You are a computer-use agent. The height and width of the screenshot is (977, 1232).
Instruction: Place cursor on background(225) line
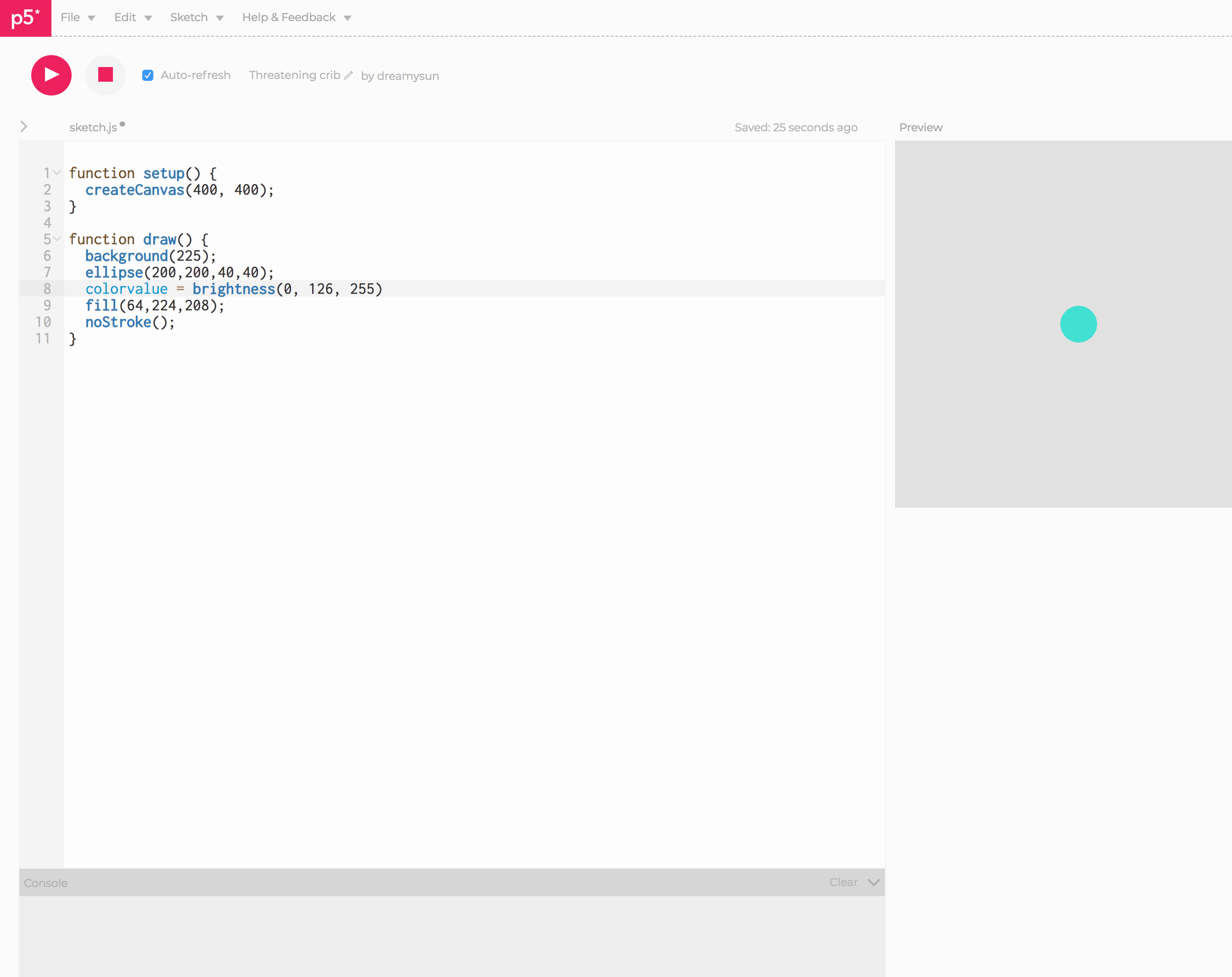coord(151,256)
